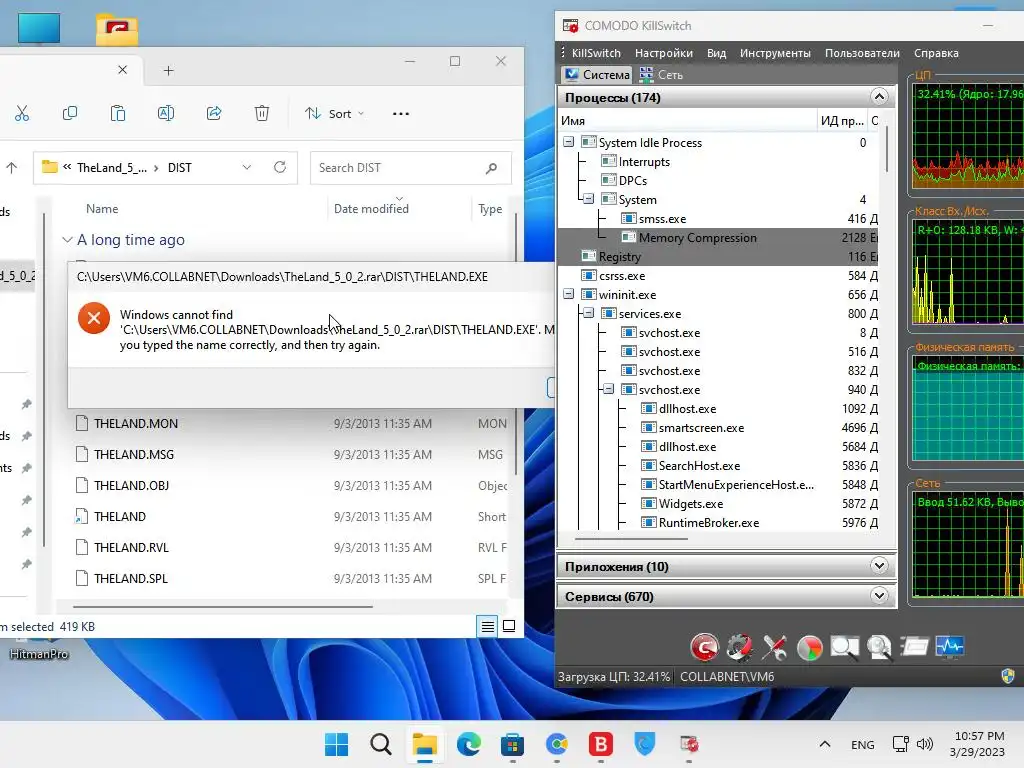Image resolution: width=1024 pixels, height=768 pixels.
Task: Select THELAND.MON file
Action: click(136, 423)
